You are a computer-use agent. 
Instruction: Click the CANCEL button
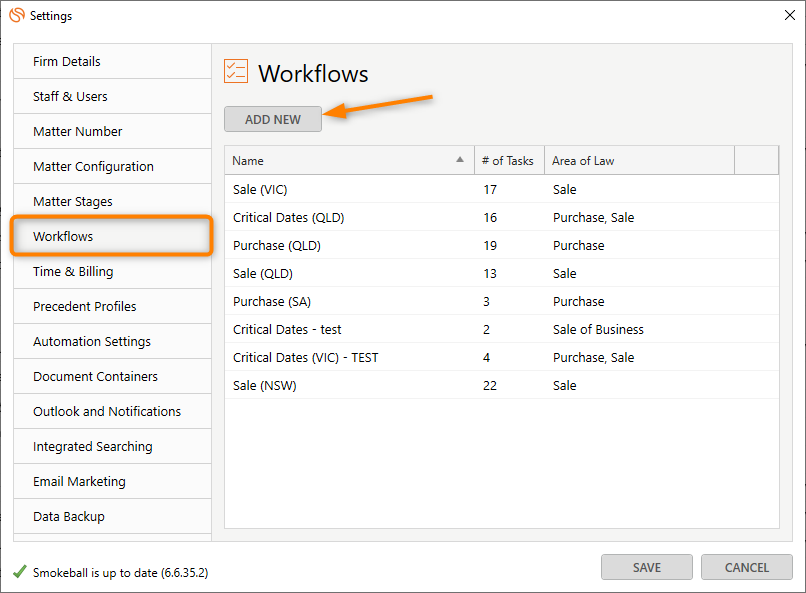(x=747, y=567)
